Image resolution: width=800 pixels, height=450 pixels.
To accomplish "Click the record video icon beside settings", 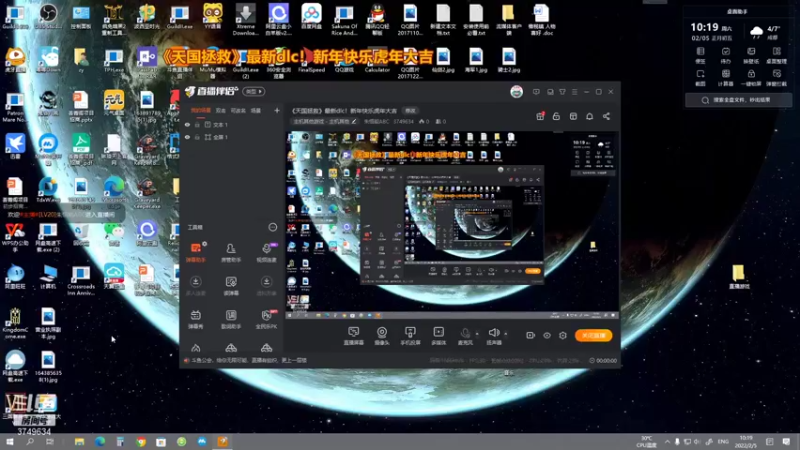I will (x=531, y=335).
